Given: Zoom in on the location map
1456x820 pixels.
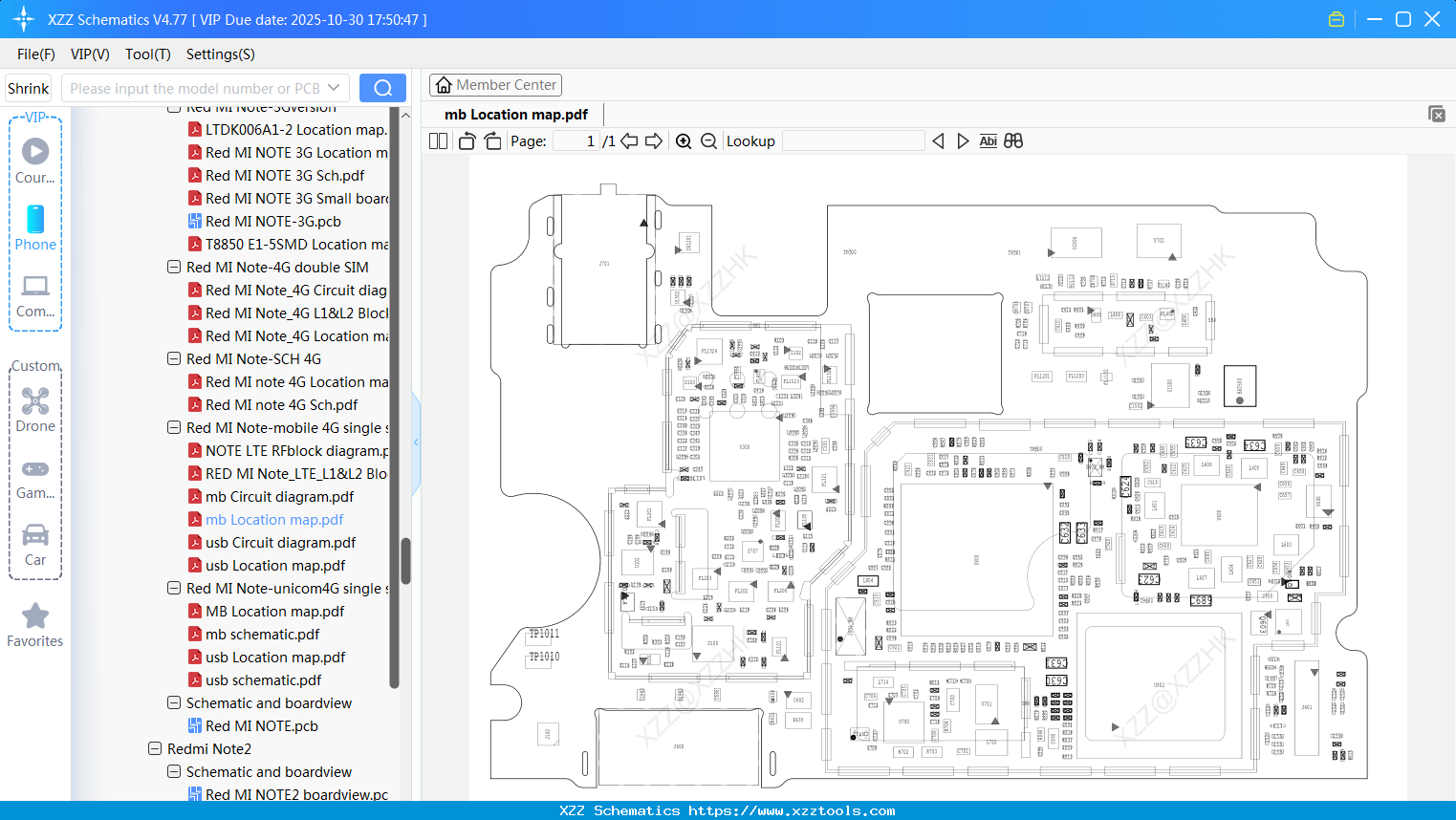Looking at the screenshot, I should click(x=684, y=140).
